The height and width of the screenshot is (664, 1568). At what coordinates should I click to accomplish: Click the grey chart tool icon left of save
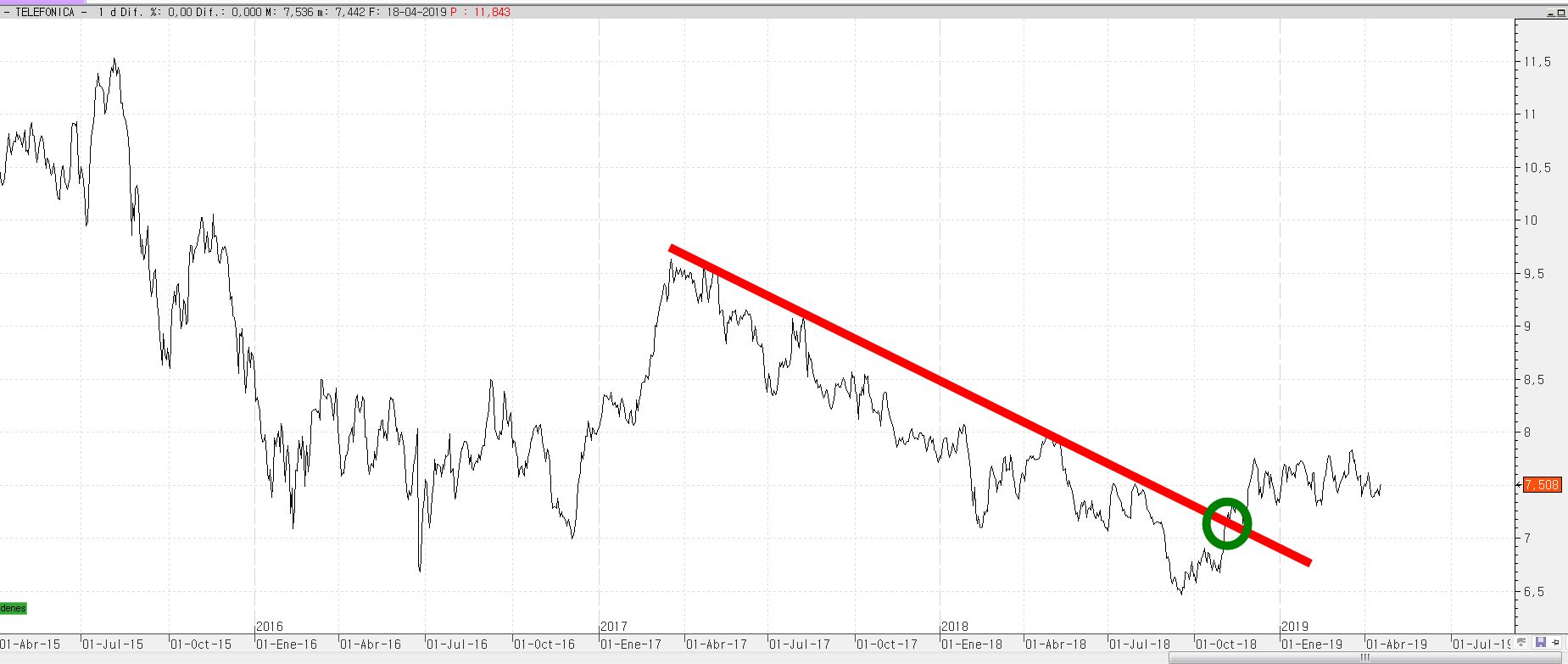tap(1522, 643)
